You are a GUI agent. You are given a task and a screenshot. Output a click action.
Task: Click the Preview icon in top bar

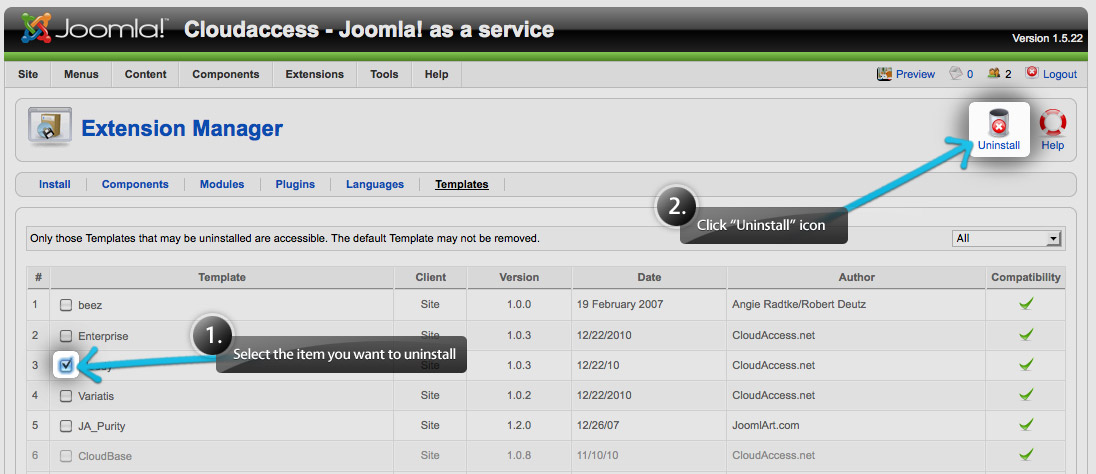point(884,73)
